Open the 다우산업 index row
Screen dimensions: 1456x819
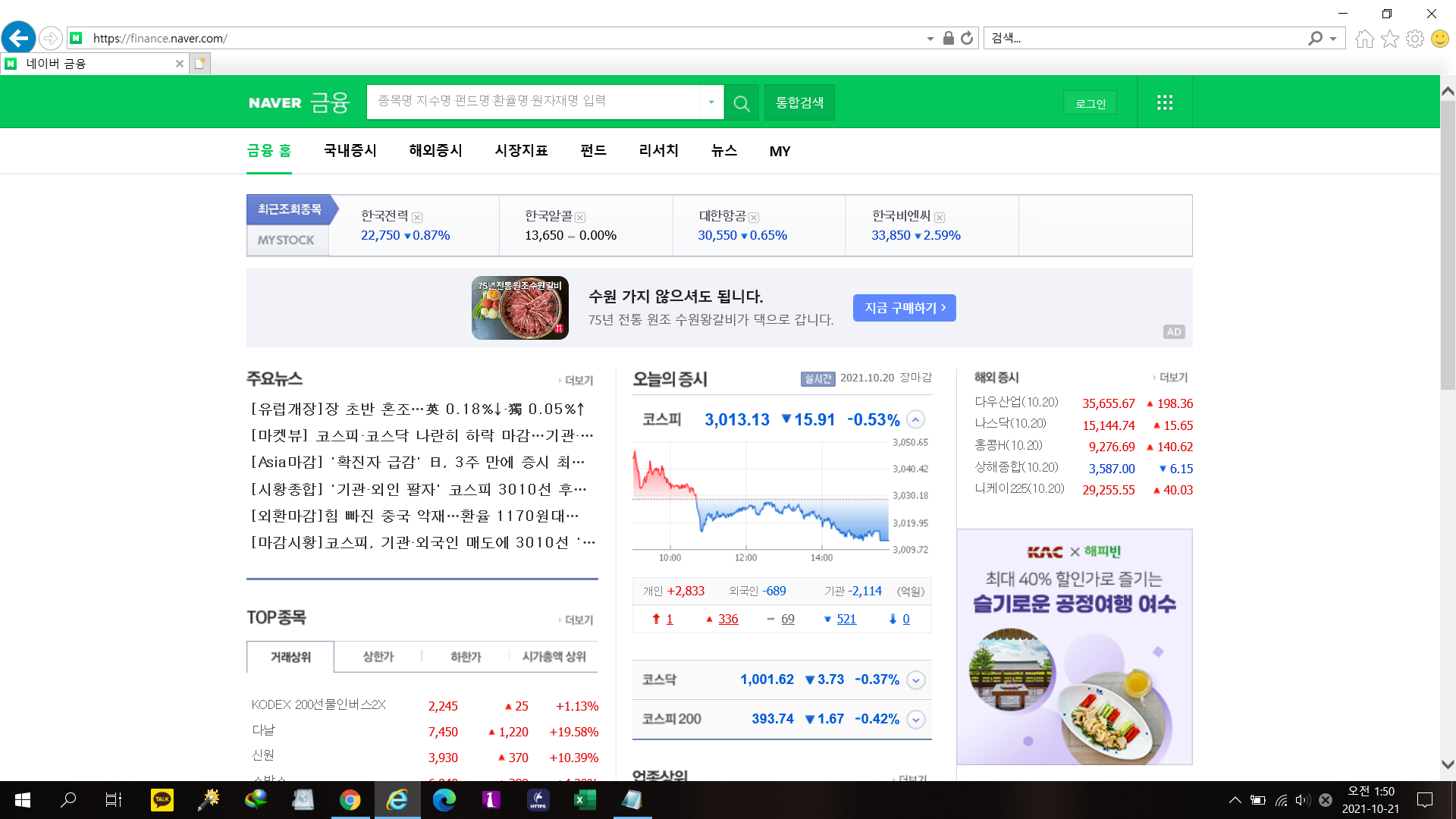click(x=1084, y=403)
